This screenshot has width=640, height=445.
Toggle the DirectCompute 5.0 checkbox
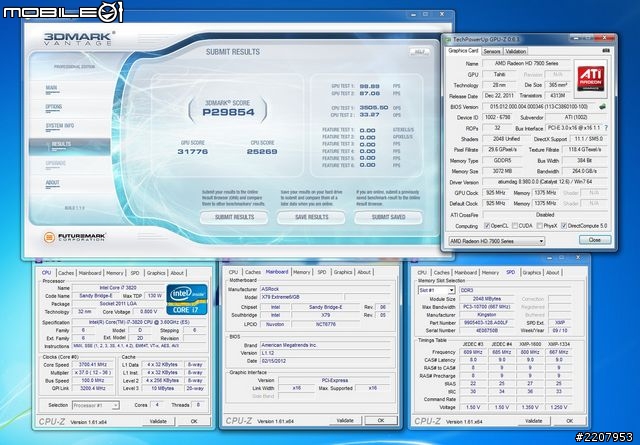564,226
